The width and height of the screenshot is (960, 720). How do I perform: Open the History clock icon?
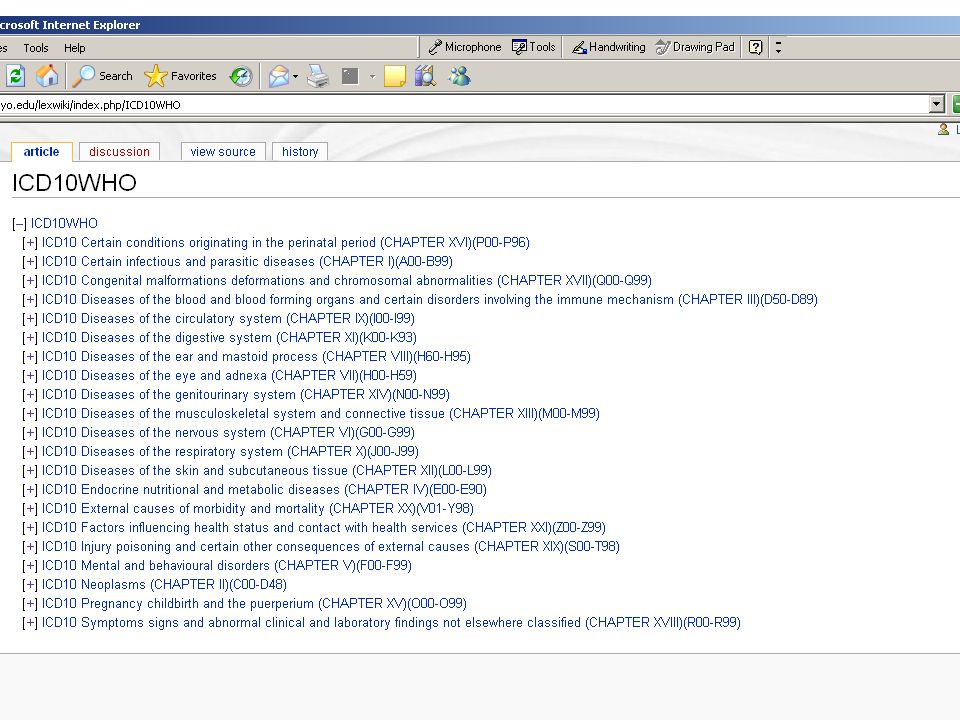241,76
